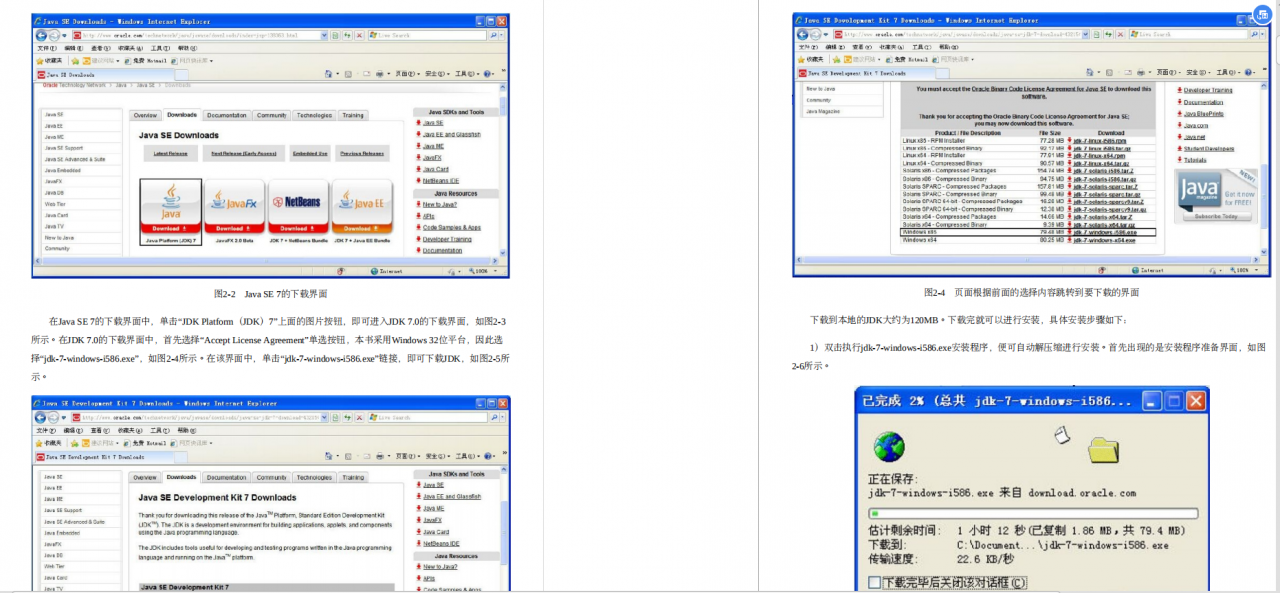Open 页面(P) dropdown in Figure 2-2 window
Screen dimensions: 1280x593
(406, 74)
